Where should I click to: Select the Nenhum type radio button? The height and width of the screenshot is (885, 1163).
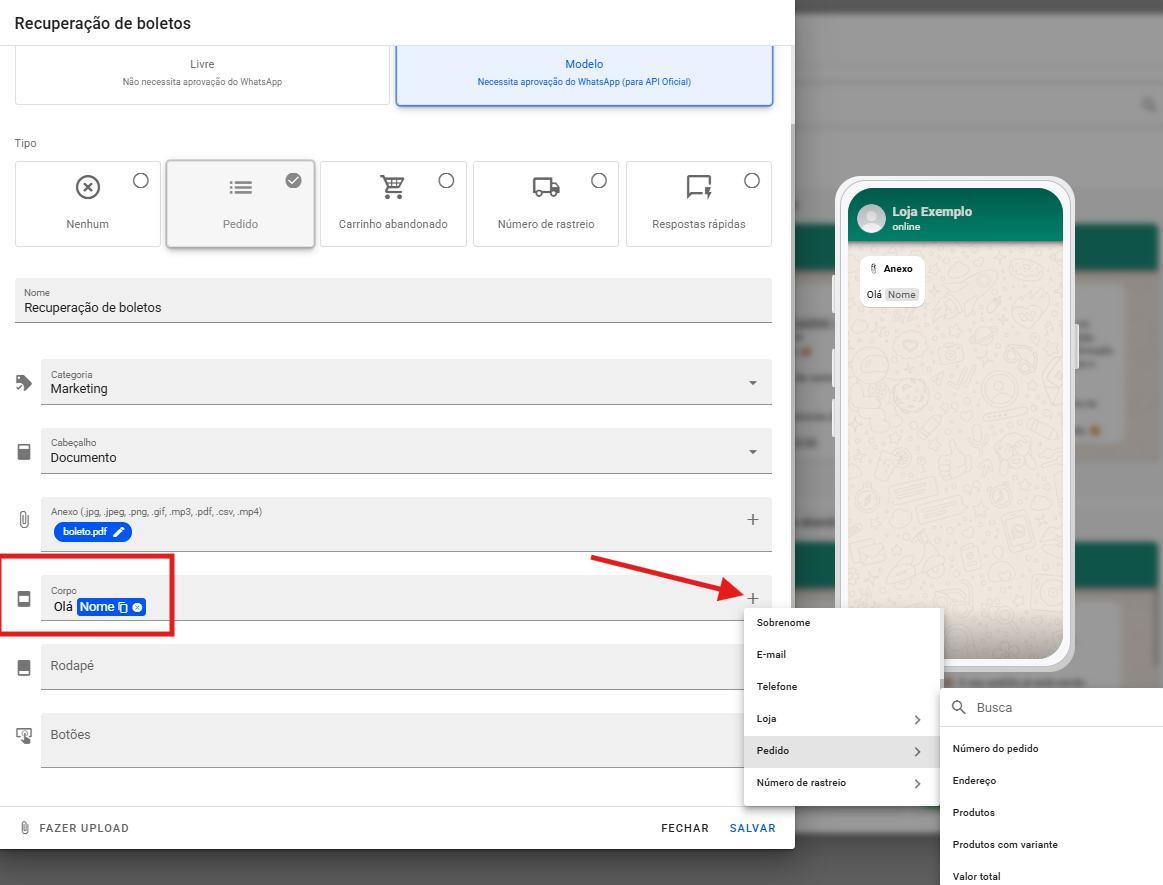[141, 180]
